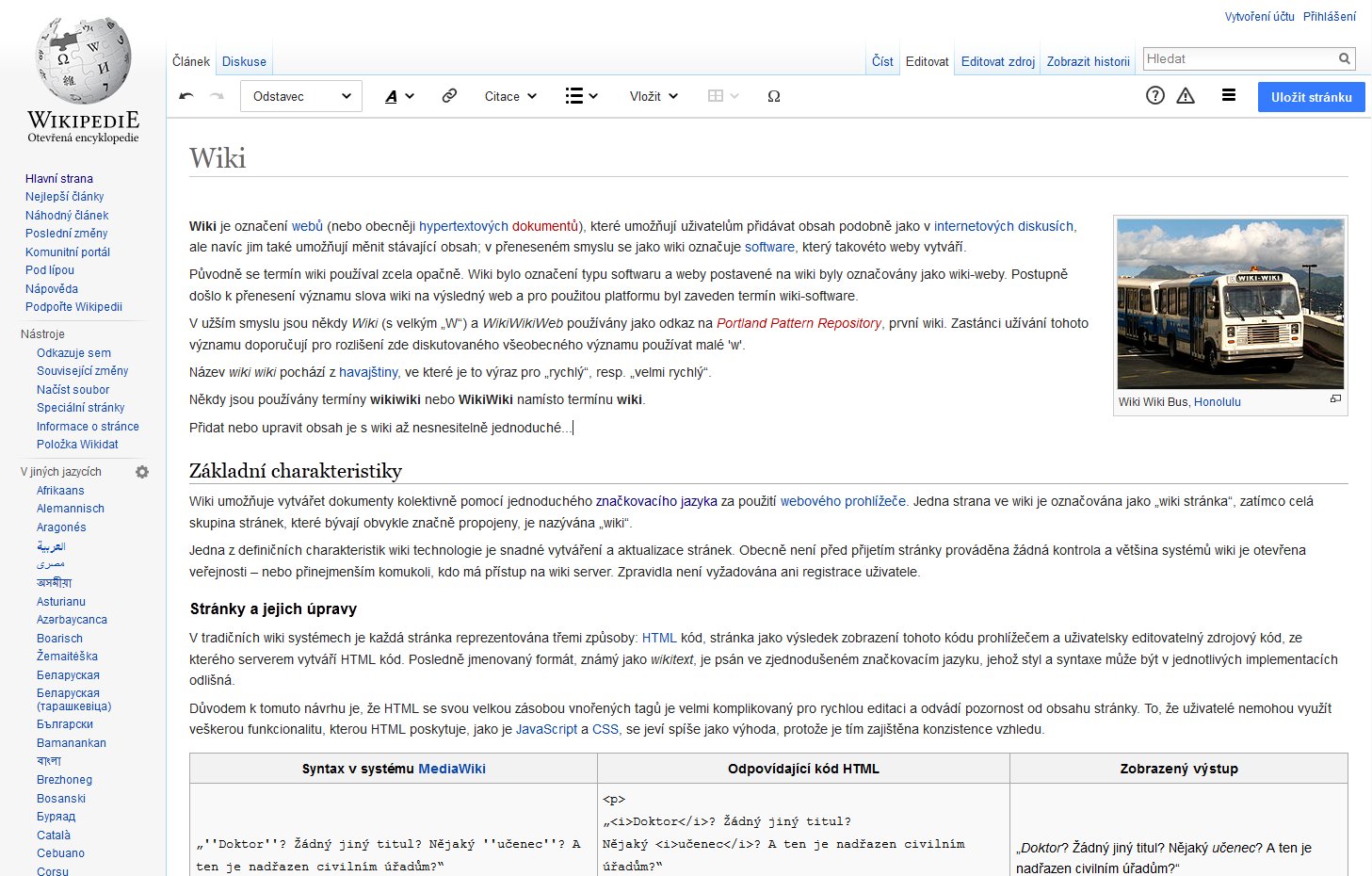Click Načíst soubor link

tap(73, 390)
